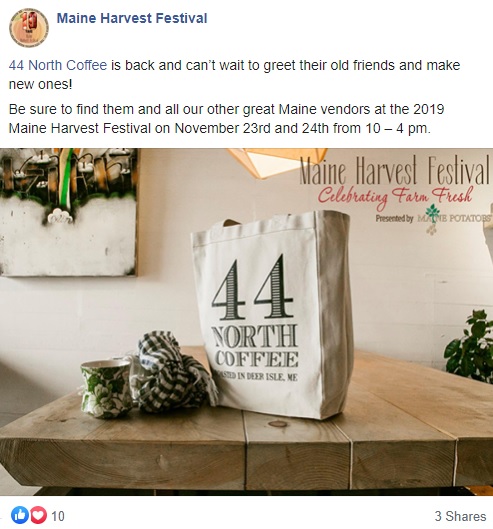This screenshot has width=493, height=529.
Task: Open the Maine Harvest Festival profile picture
Action: [29, 28]
